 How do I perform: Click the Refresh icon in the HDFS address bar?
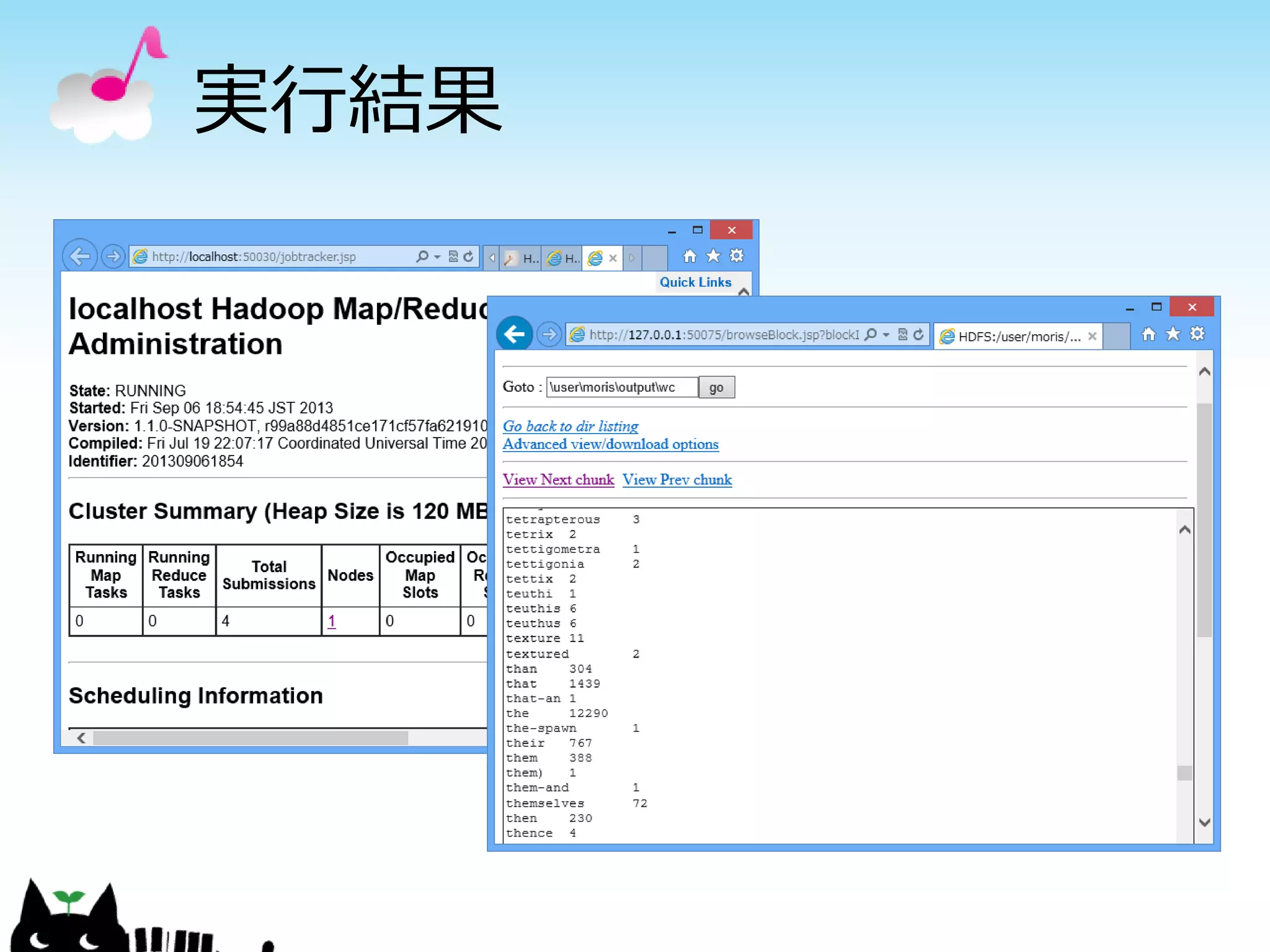point(918,335)
